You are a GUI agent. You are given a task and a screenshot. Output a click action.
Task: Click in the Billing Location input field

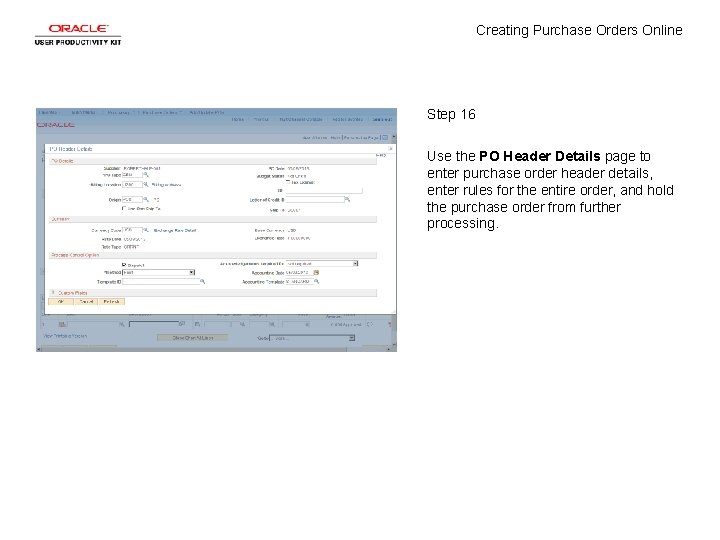[132, 184]
